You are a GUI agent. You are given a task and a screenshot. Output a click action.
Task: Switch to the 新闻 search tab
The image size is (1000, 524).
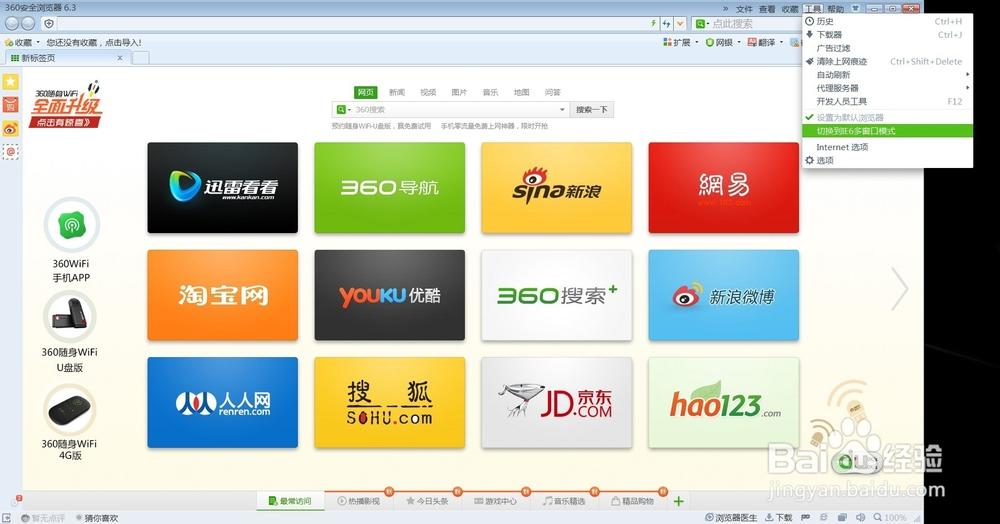pos(397,92)
